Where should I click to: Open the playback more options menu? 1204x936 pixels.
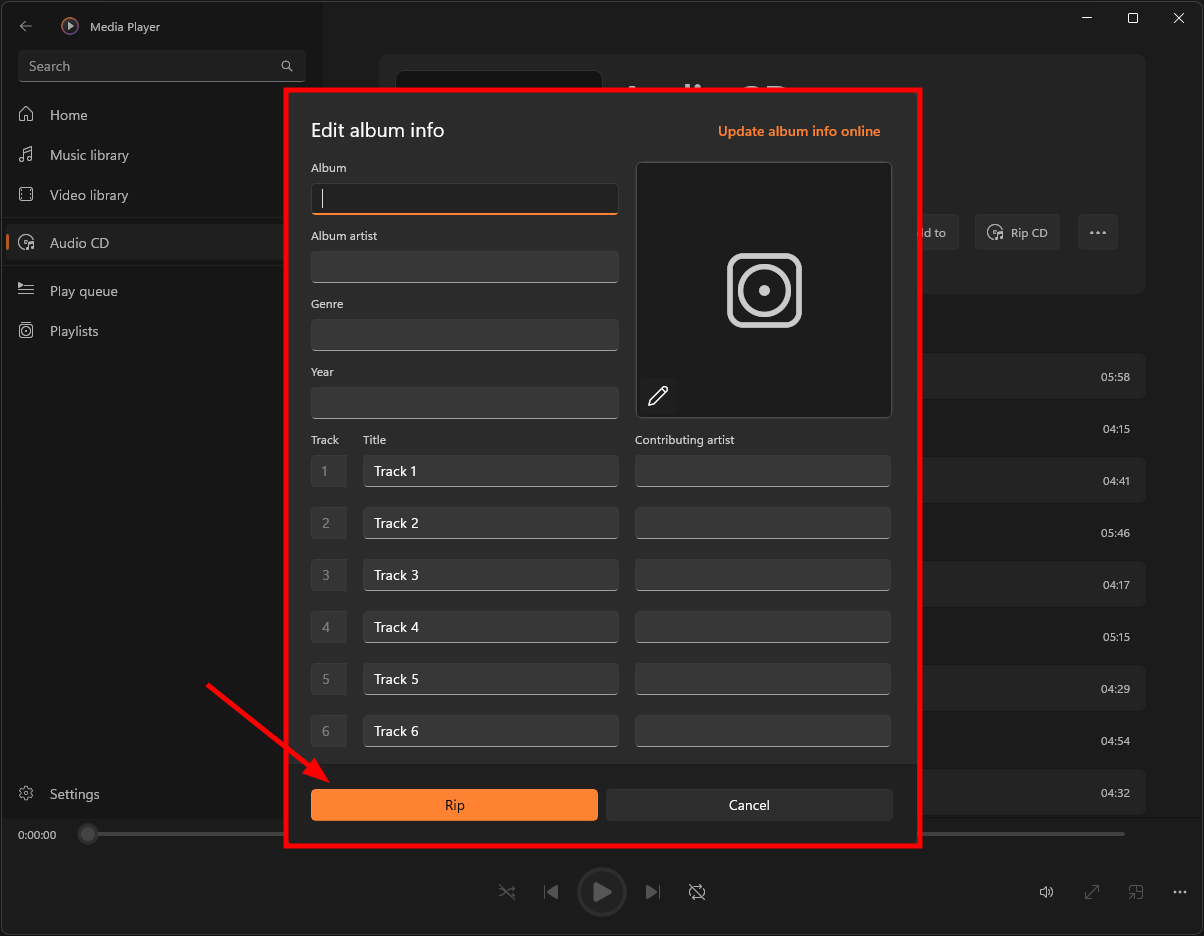click(1180, 892)
